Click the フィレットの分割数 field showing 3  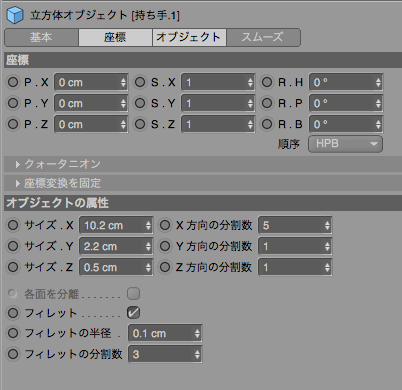[165, 354]
